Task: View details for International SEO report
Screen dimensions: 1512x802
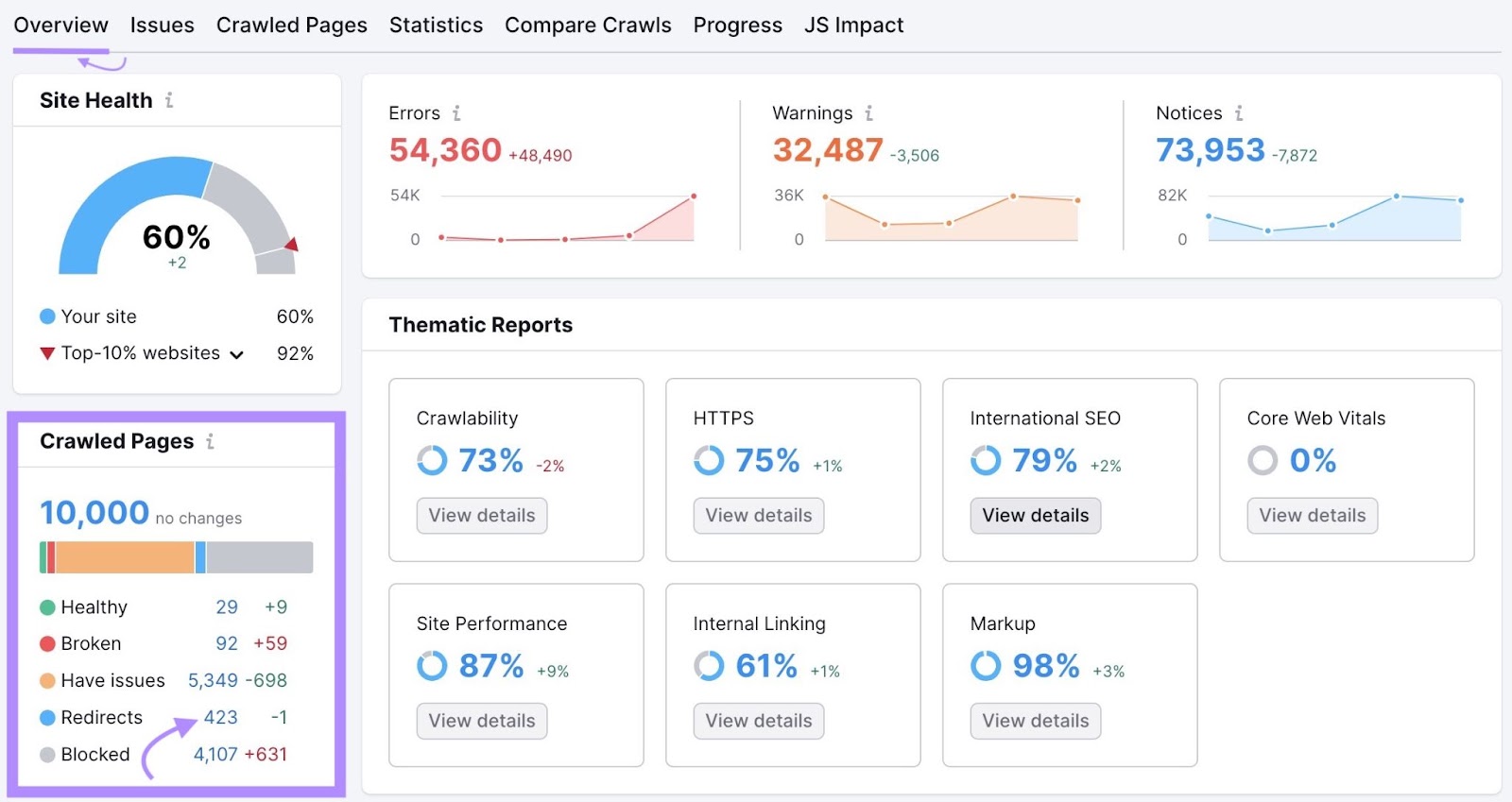Action: click(x=1035, y=516)
